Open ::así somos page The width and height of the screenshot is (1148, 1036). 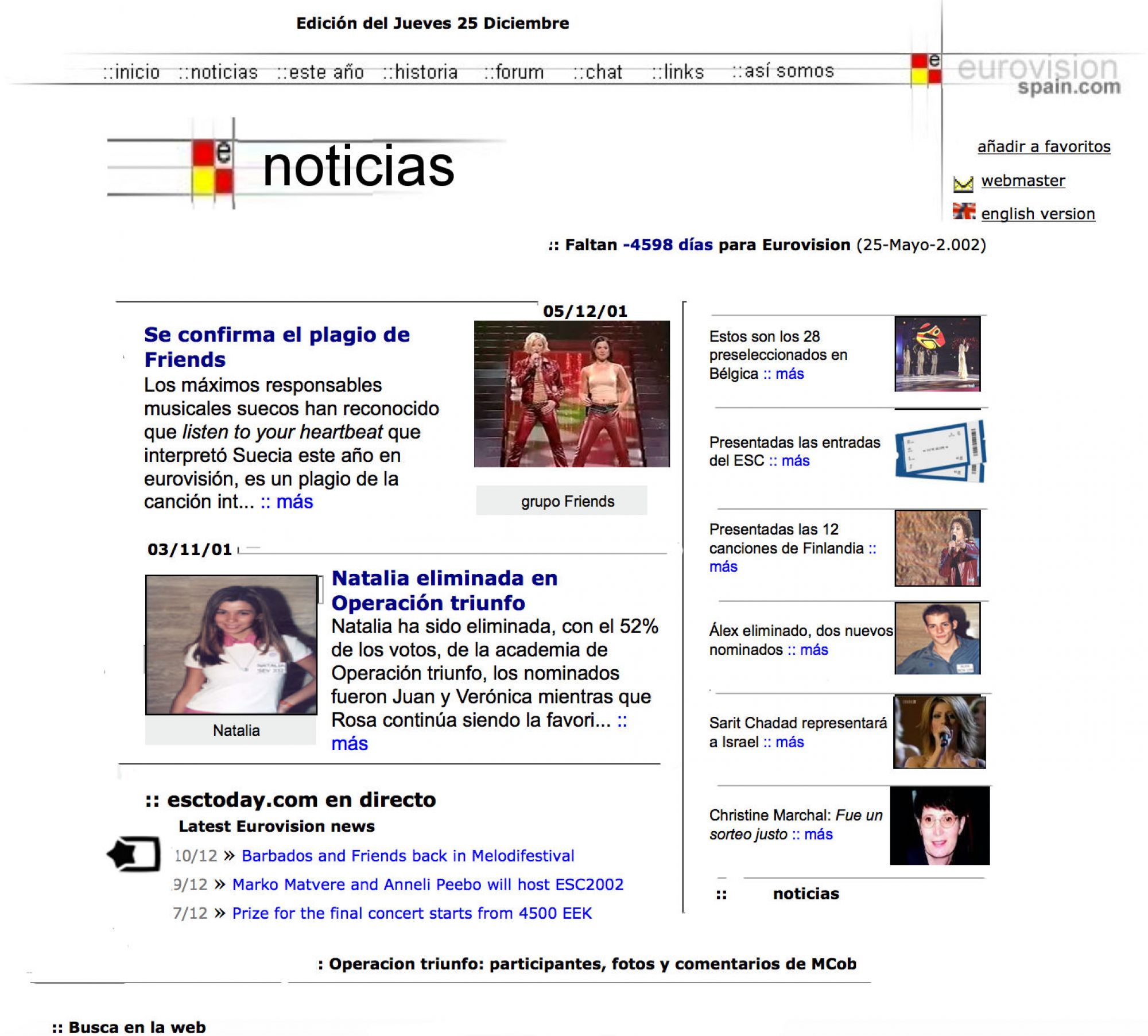tap(783, 71)
